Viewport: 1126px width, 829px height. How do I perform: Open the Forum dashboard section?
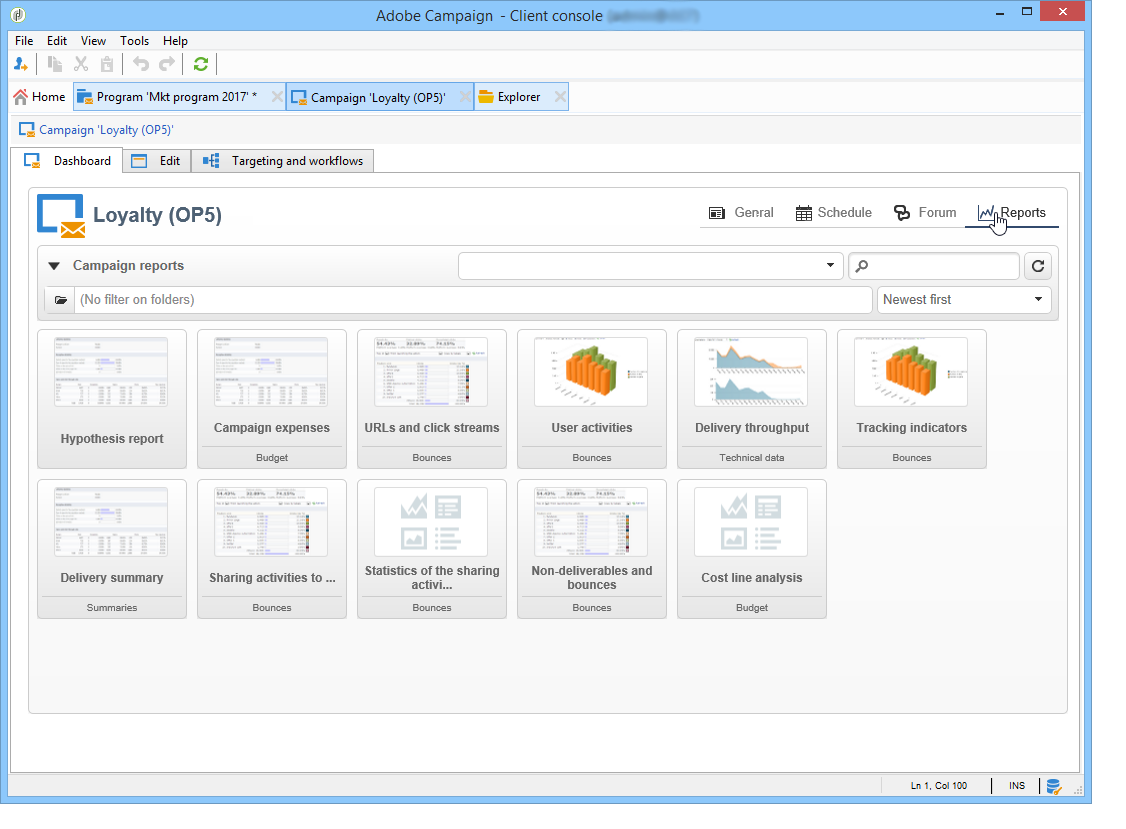point(924,213)
